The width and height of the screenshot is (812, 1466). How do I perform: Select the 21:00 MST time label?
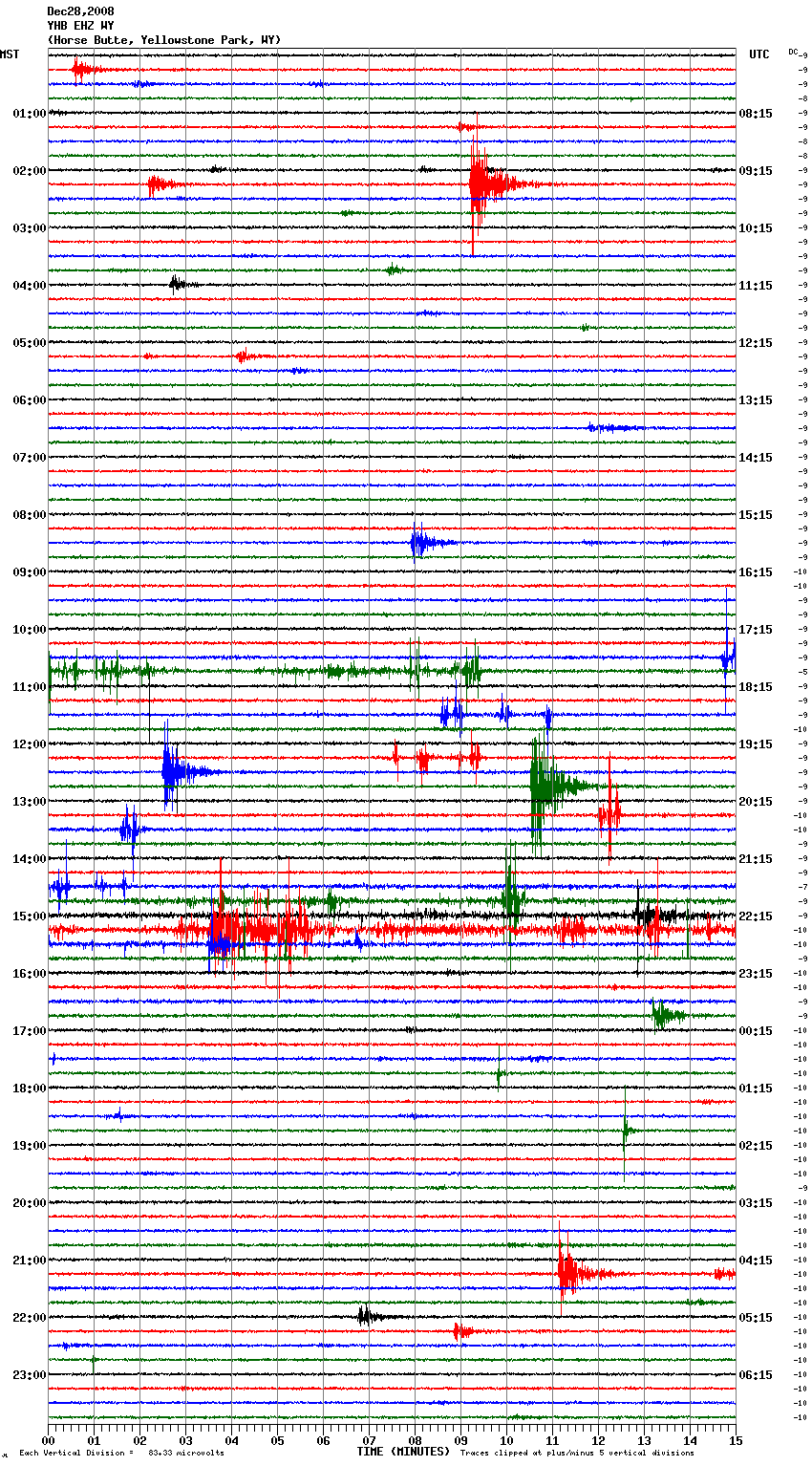click(x=30, y=1261)
